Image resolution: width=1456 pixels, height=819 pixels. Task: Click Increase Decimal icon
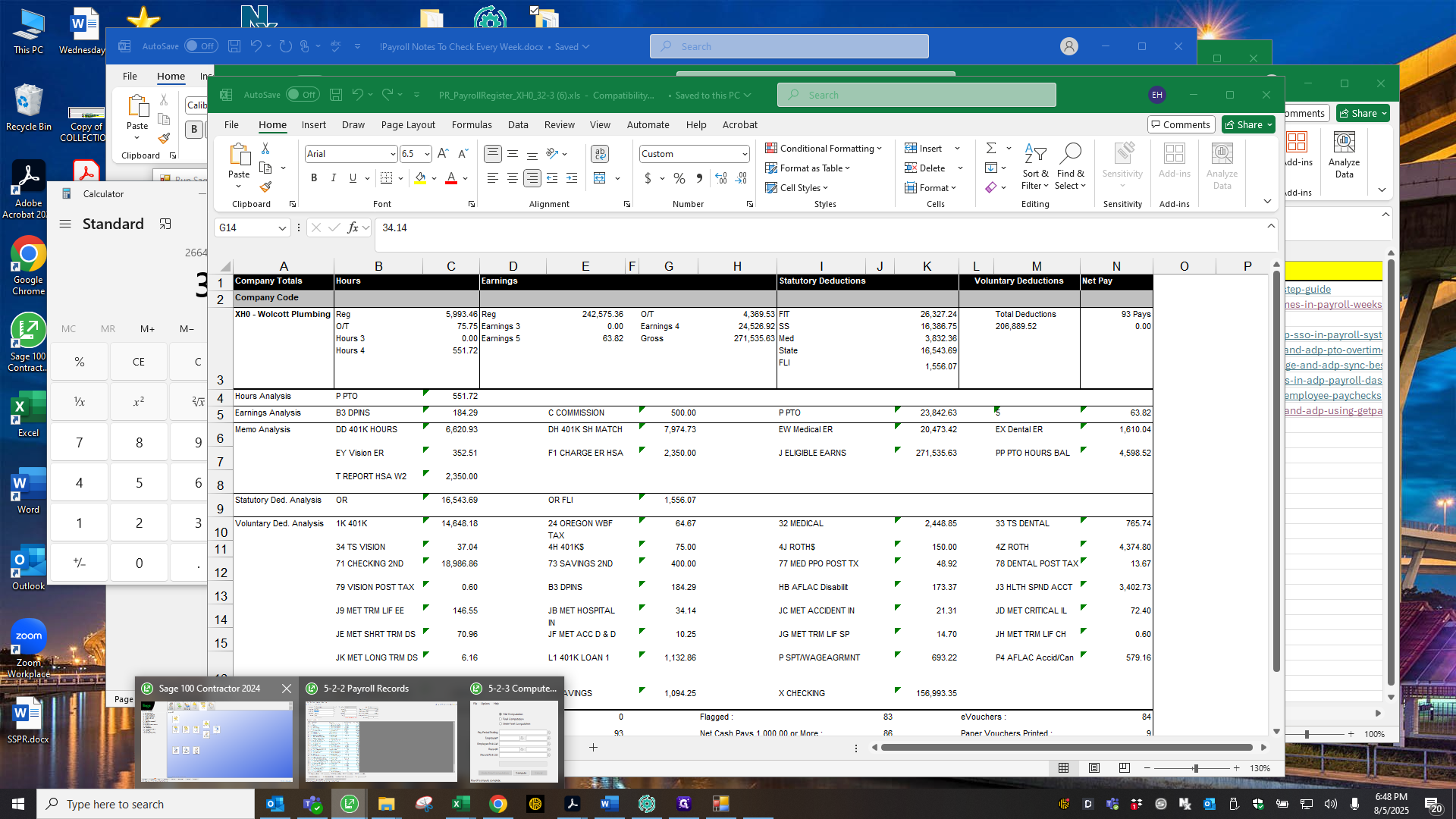click(x=721, y=178)
